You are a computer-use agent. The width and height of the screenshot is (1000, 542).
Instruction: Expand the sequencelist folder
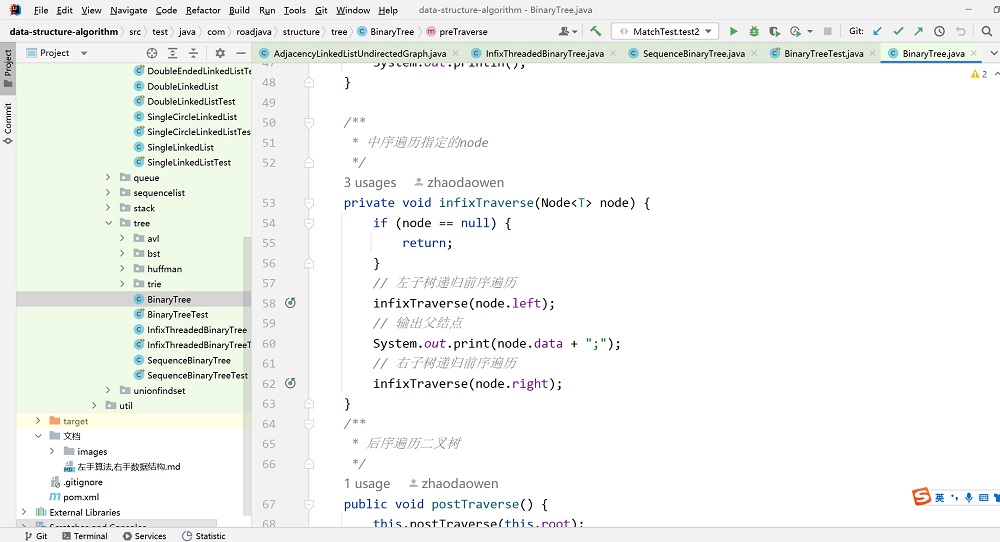(108, 193)
